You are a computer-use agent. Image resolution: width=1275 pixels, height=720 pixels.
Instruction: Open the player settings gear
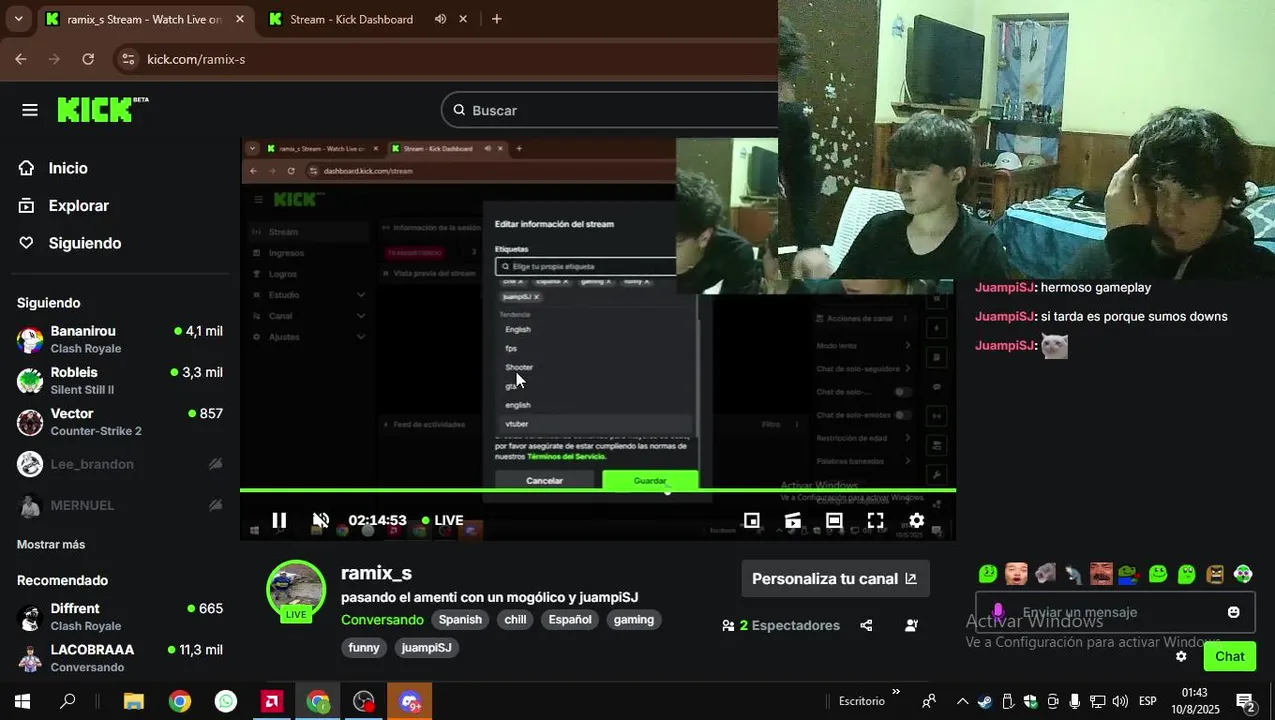tap(916, 520)
